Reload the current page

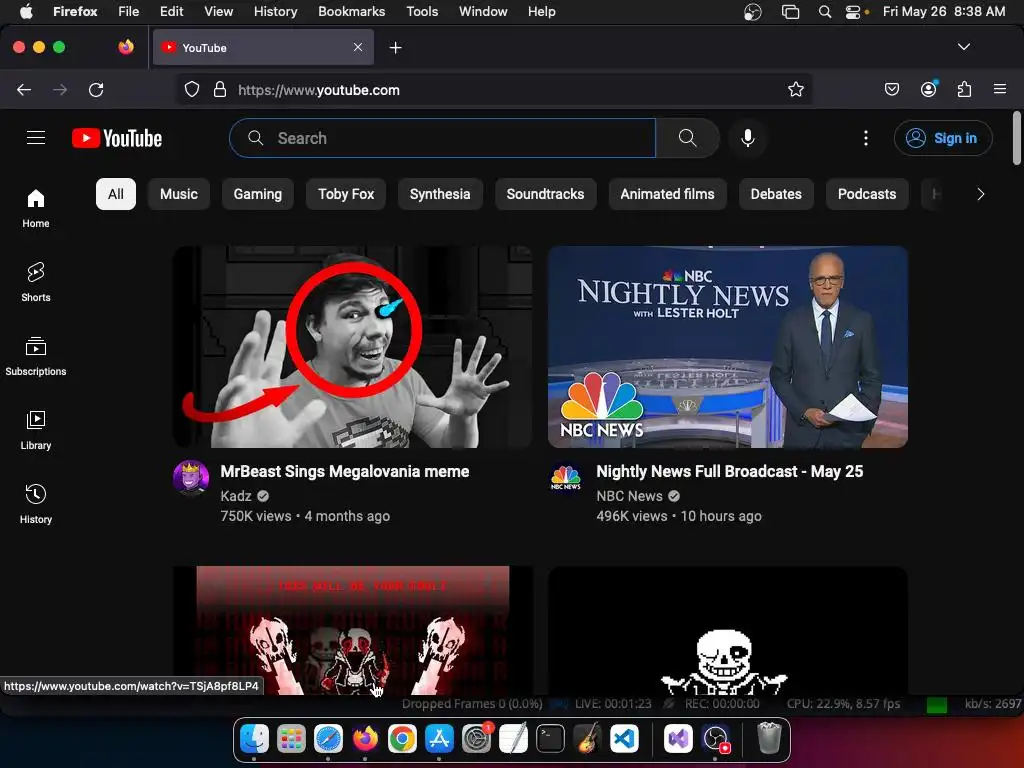96,89
